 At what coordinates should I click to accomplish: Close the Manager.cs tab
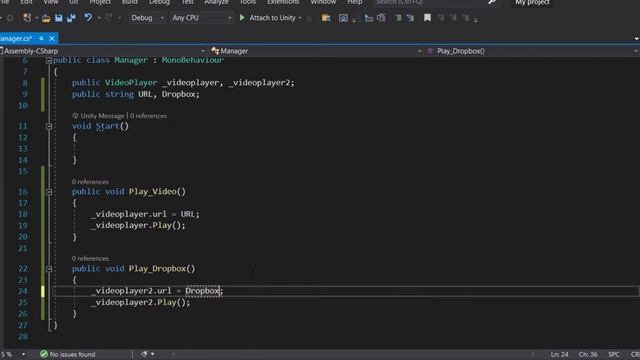(52, 38)
